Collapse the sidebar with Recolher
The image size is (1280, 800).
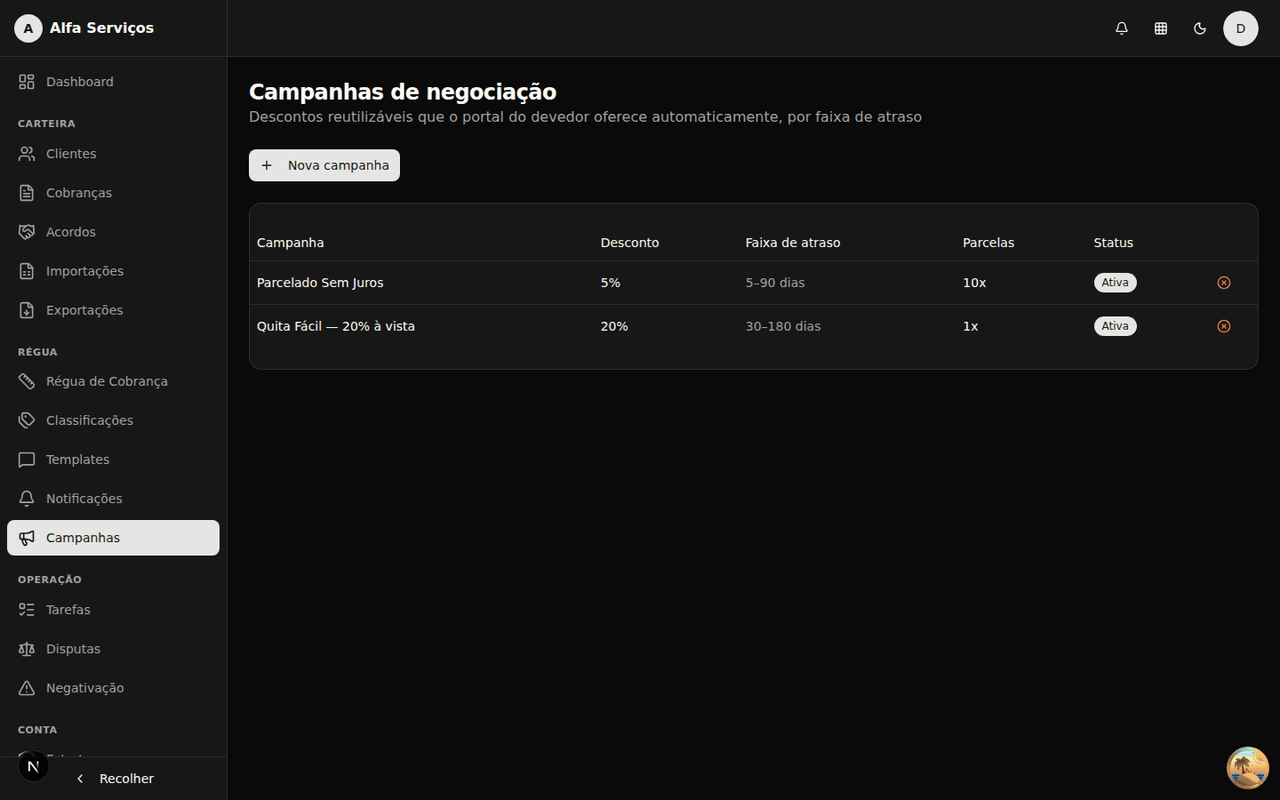[x=114, y=779]
